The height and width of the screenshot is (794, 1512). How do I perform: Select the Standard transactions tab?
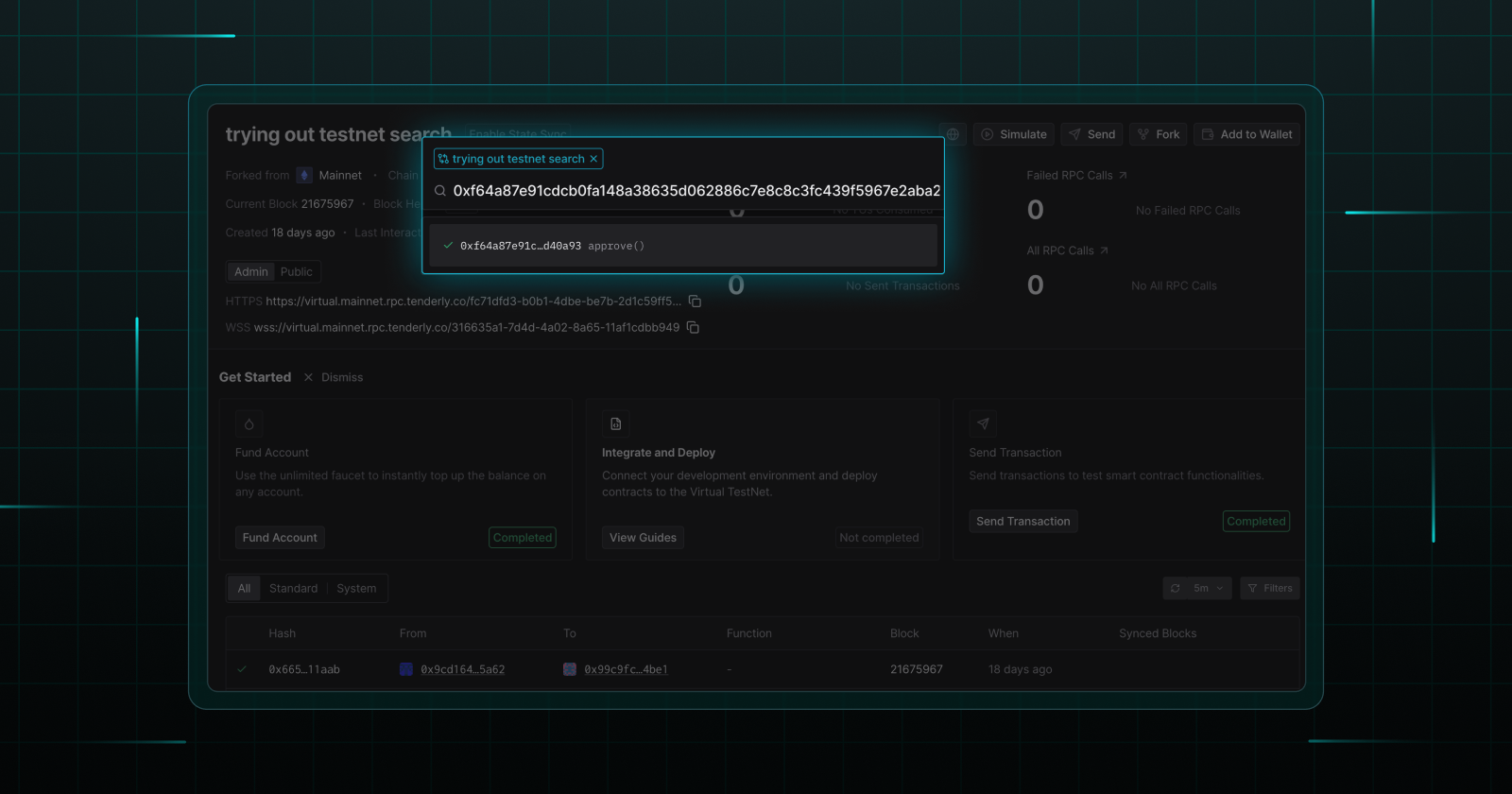(x=293, y=588)
